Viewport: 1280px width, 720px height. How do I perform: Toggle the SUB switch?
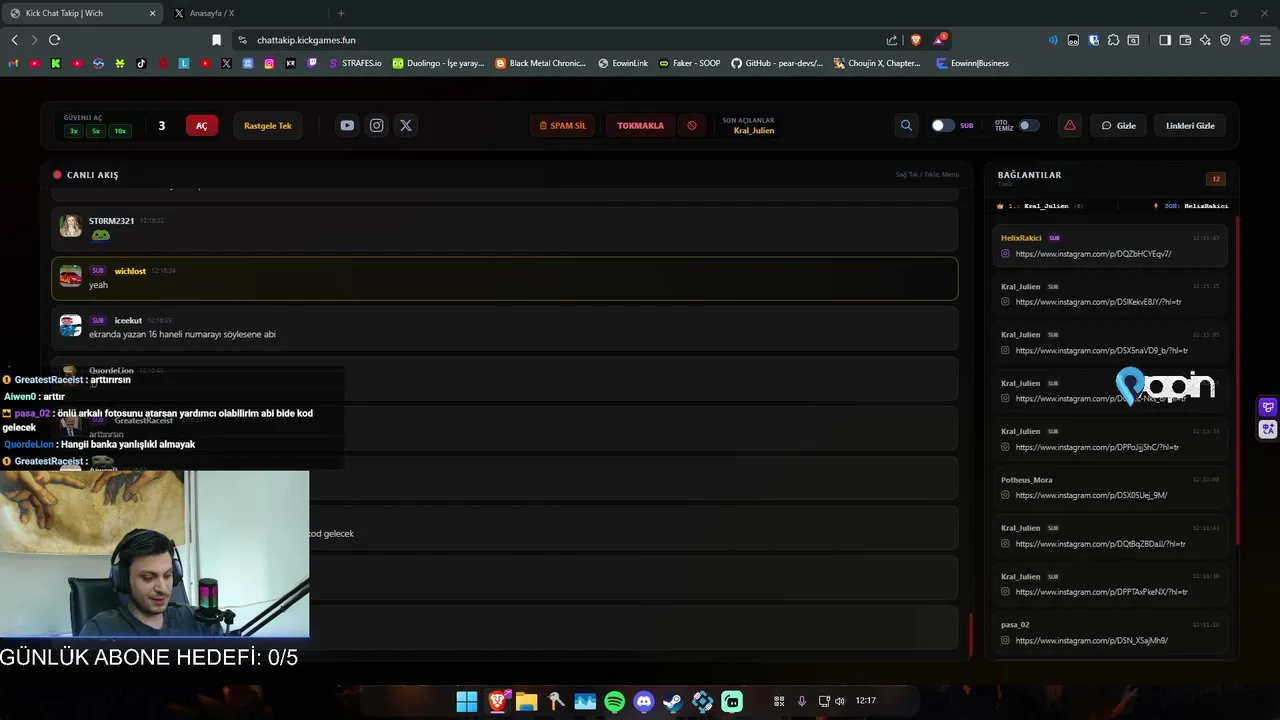point(943,125)
